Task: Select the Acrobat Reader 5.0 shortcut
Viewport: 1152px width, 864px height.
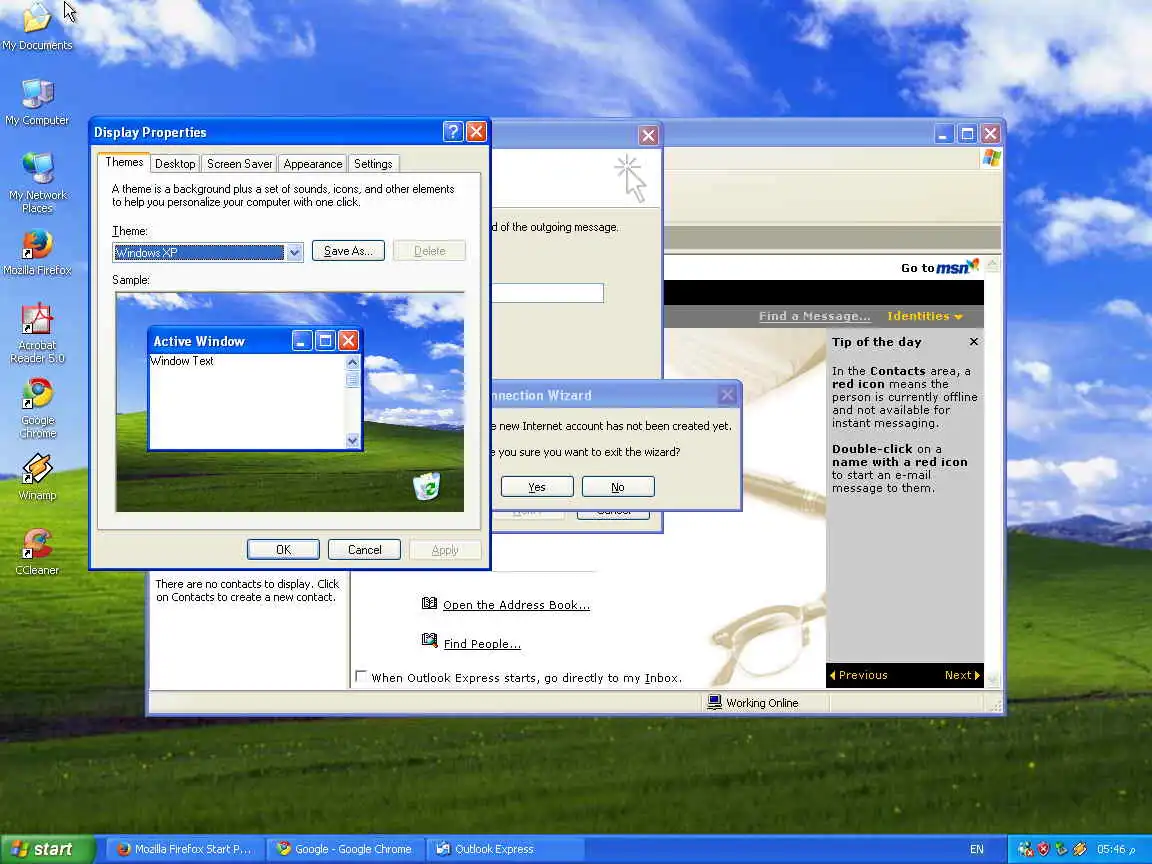Action: point(37,334)
